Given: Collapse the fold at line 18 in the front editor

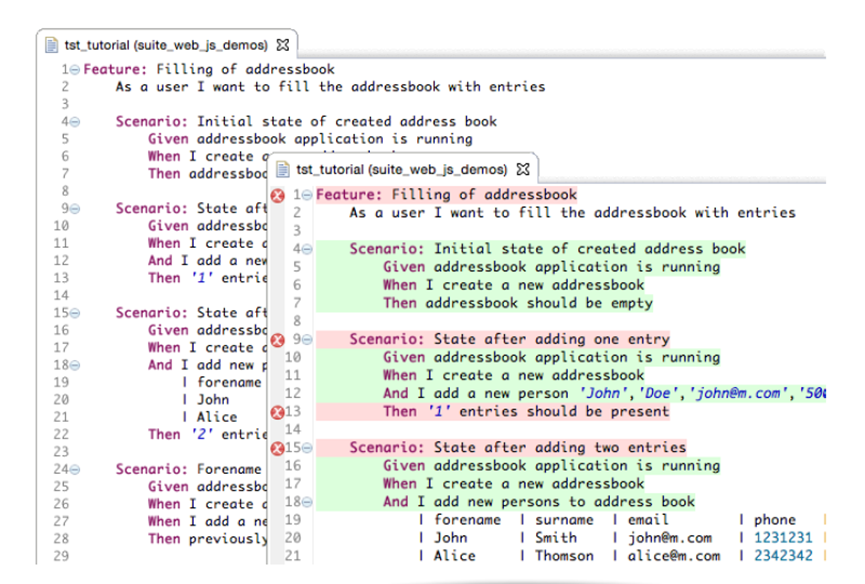Looking at the screenshot, I should 307,502.
